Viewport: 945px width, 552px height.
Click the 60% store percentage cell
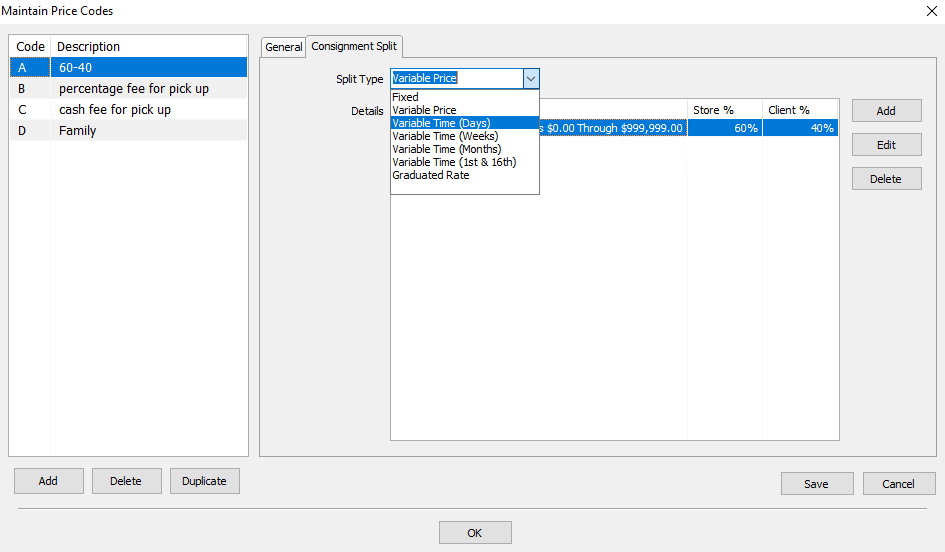click(x=725, y=128)
